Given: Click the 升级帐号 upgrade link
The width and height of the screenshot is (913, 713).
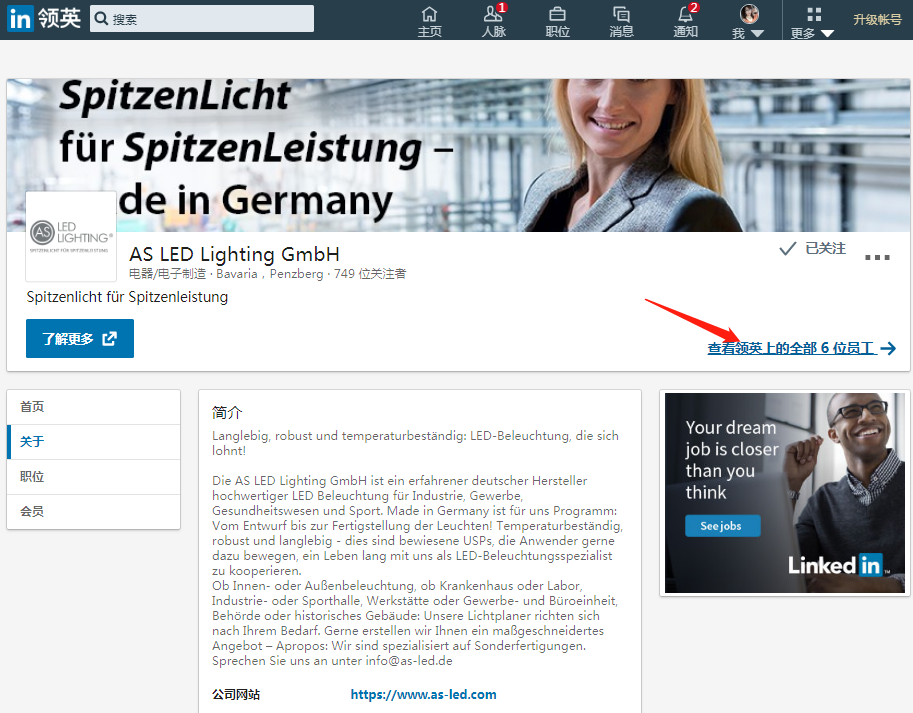Looking at the screenshot, I should (x=877, y=19).
